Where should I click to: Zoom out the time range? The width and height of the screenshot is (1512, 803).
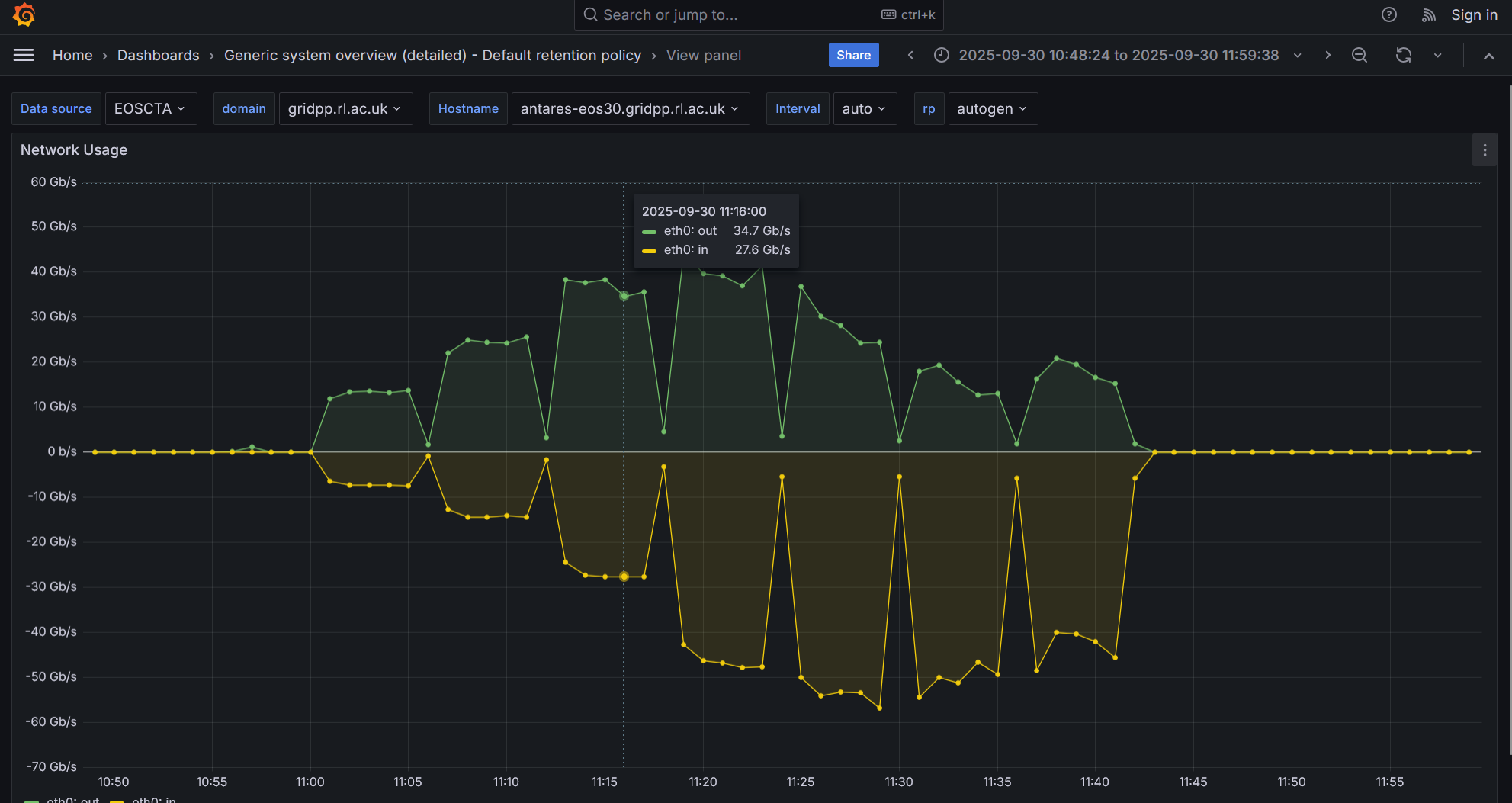point(1359,55)
